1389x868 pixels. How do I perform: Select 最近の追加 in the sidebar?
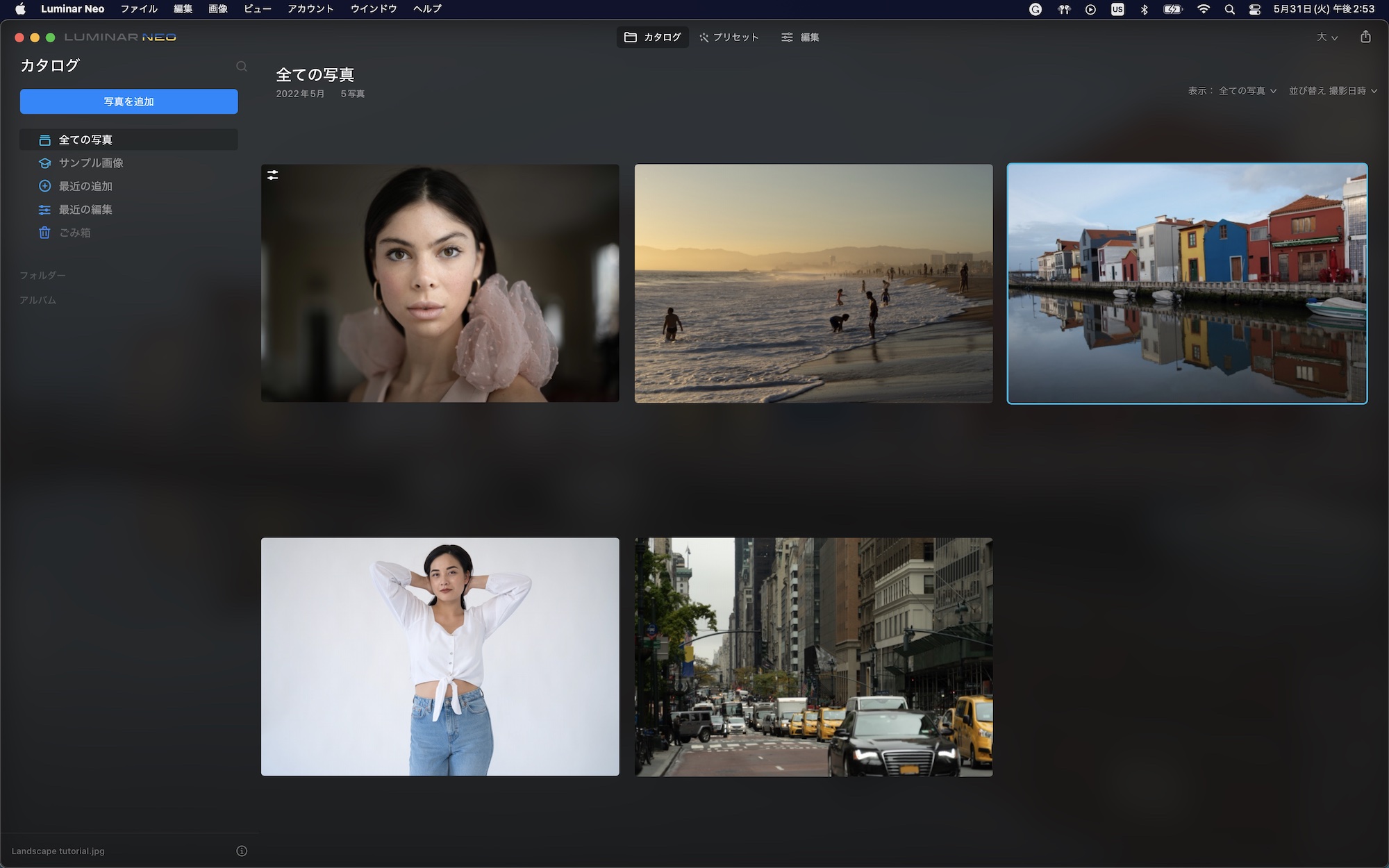(x=85, y=186)
